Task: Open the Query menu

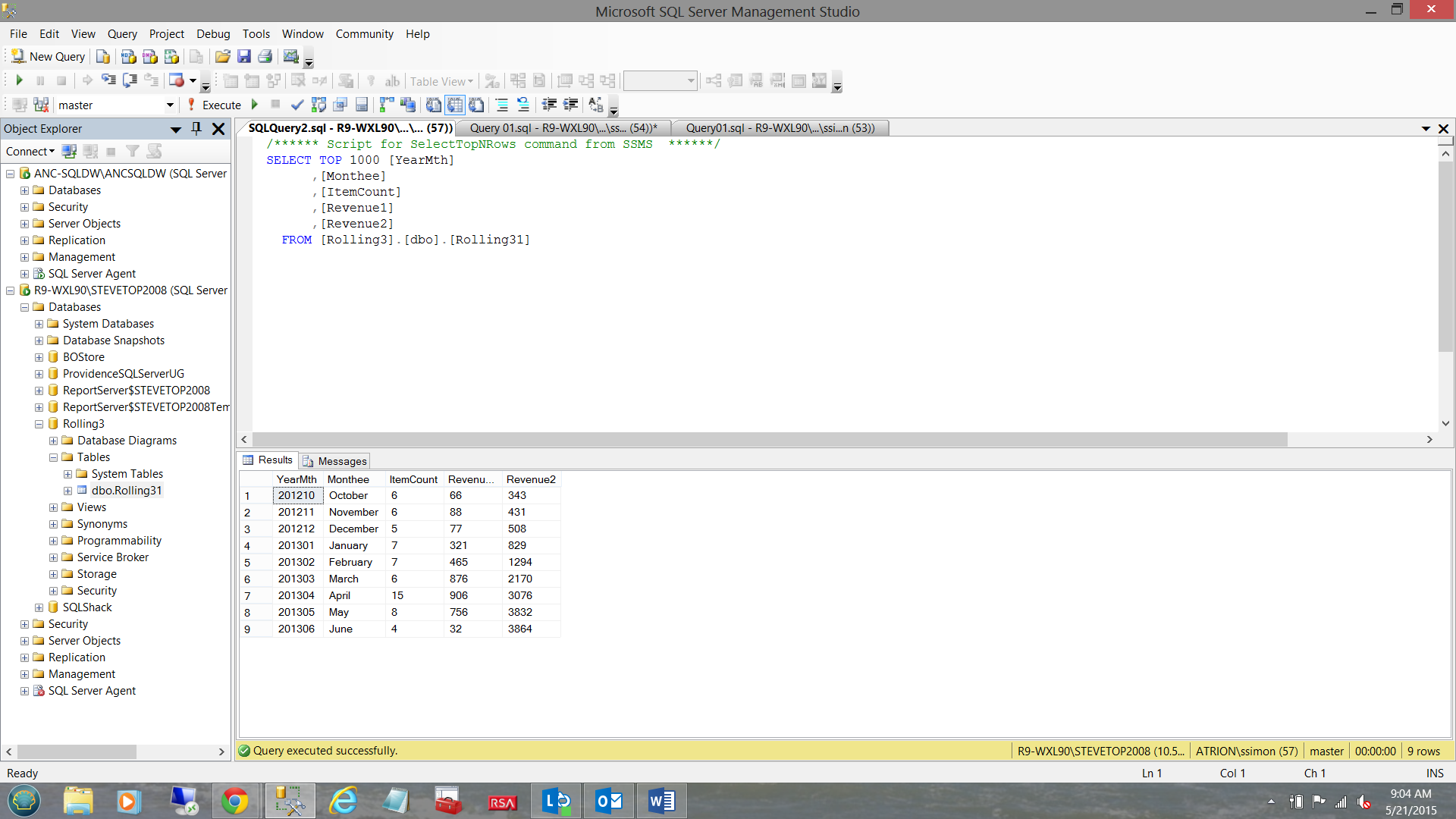Action: tap(122, 34)
